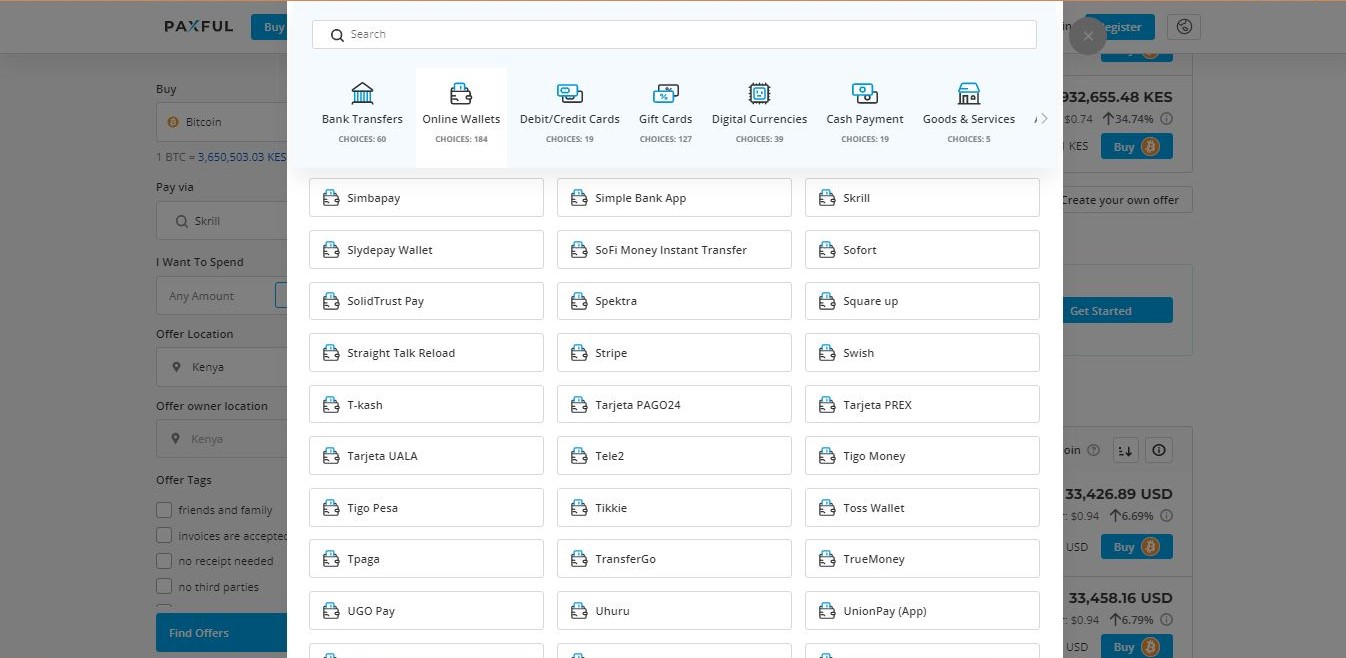1346x658 pixels.
Task: Buy from the 33,426.89 USD offer
Action: point(1136,547)
